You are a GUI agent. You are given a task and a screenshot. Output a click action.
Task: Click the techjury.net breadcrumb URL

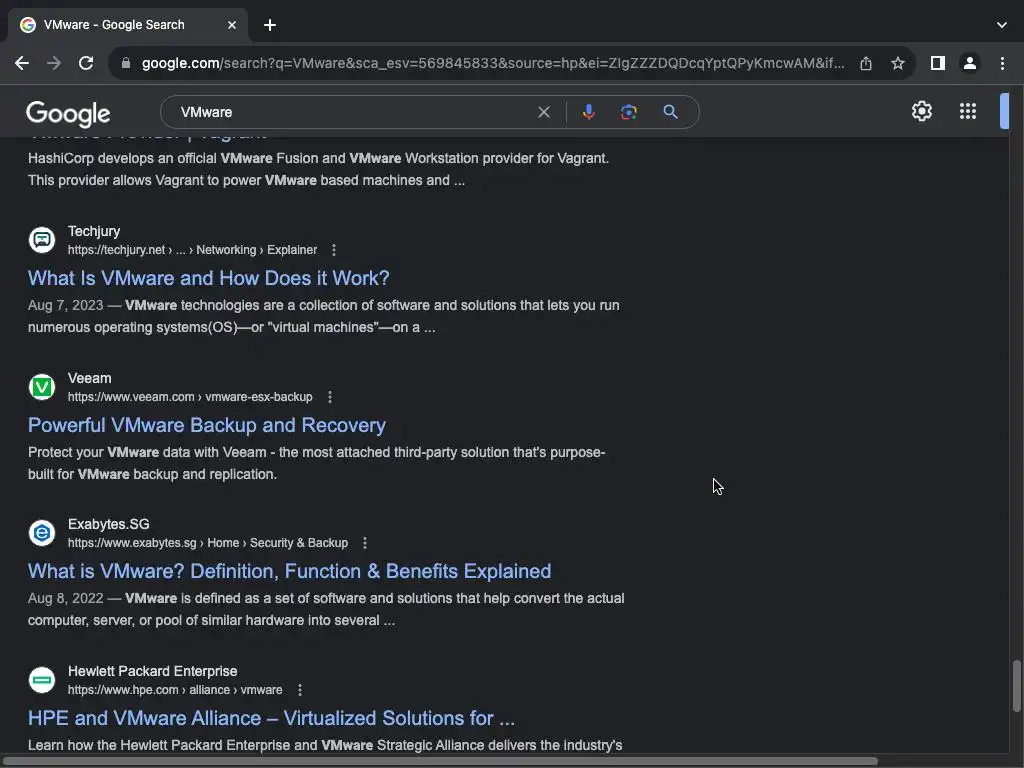[192, 250]
